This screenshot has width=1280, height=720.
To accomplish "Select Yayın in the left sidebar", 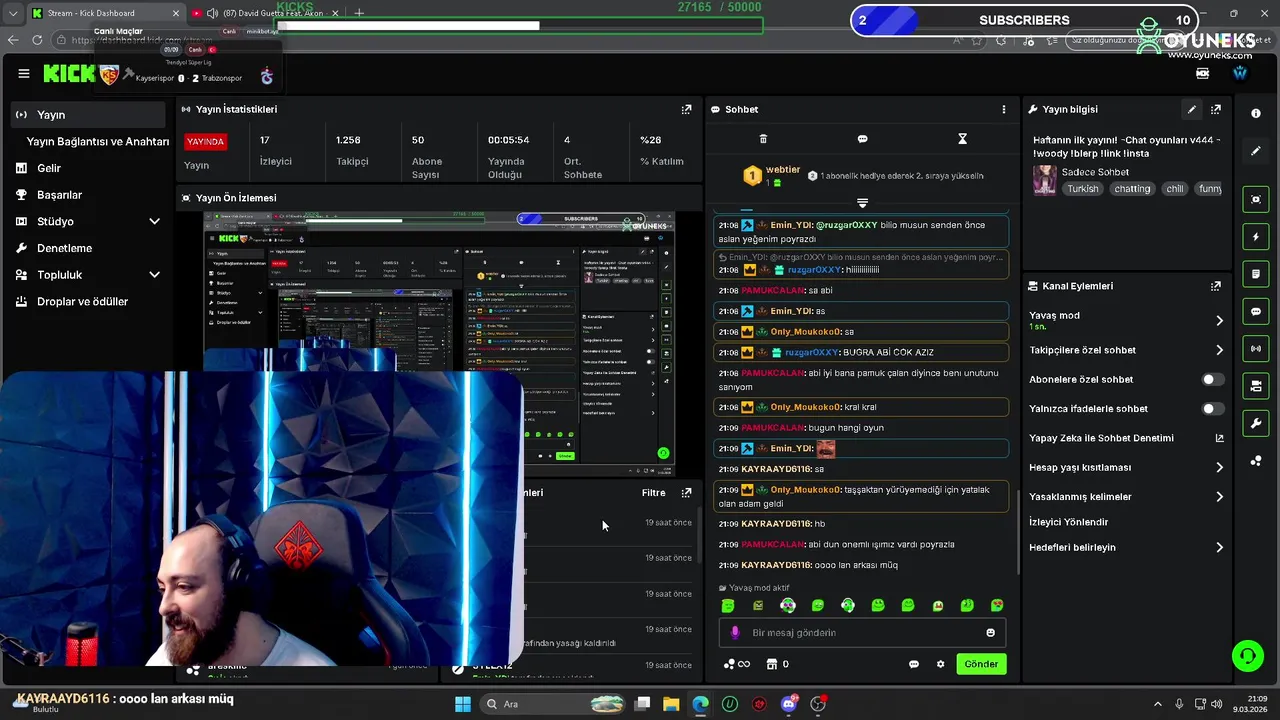I will [x=86, y=115].
